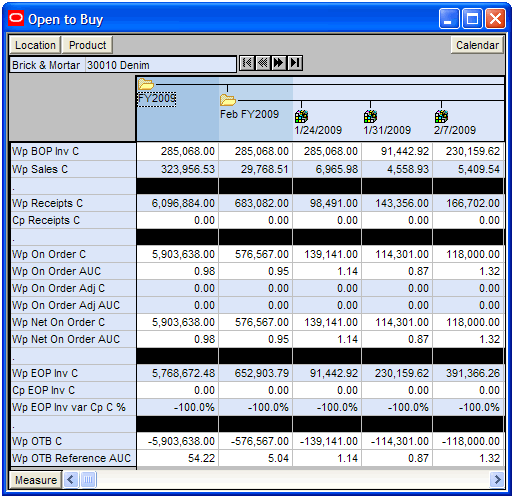Click the 230,159.62 Wp BOP Inv C cell

point(468,151)
